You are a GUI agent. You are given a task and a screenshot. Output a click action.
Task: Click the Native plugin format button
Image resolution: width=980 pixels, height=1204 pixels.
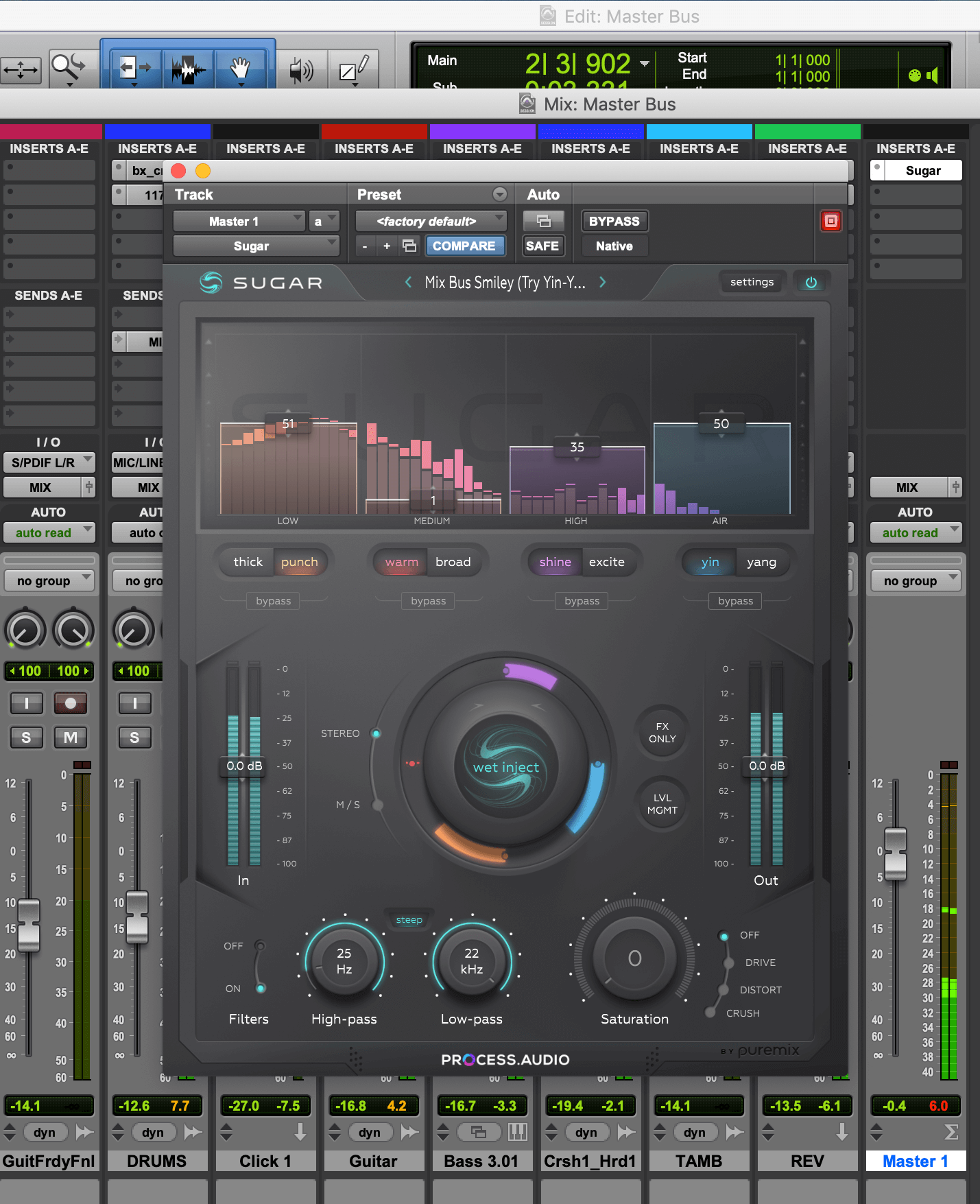click(614, 246)
